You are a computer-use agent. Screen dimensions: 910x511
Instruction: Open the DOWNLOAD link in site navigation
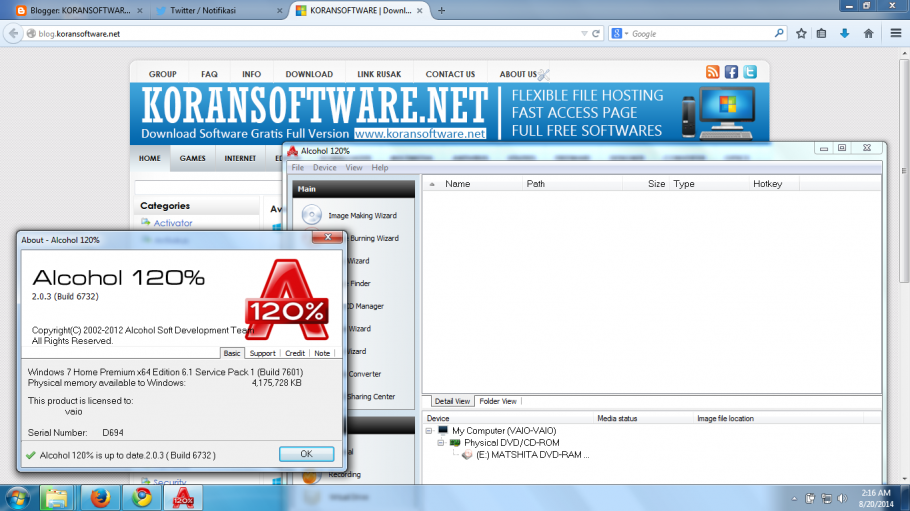tap(309, 74)
